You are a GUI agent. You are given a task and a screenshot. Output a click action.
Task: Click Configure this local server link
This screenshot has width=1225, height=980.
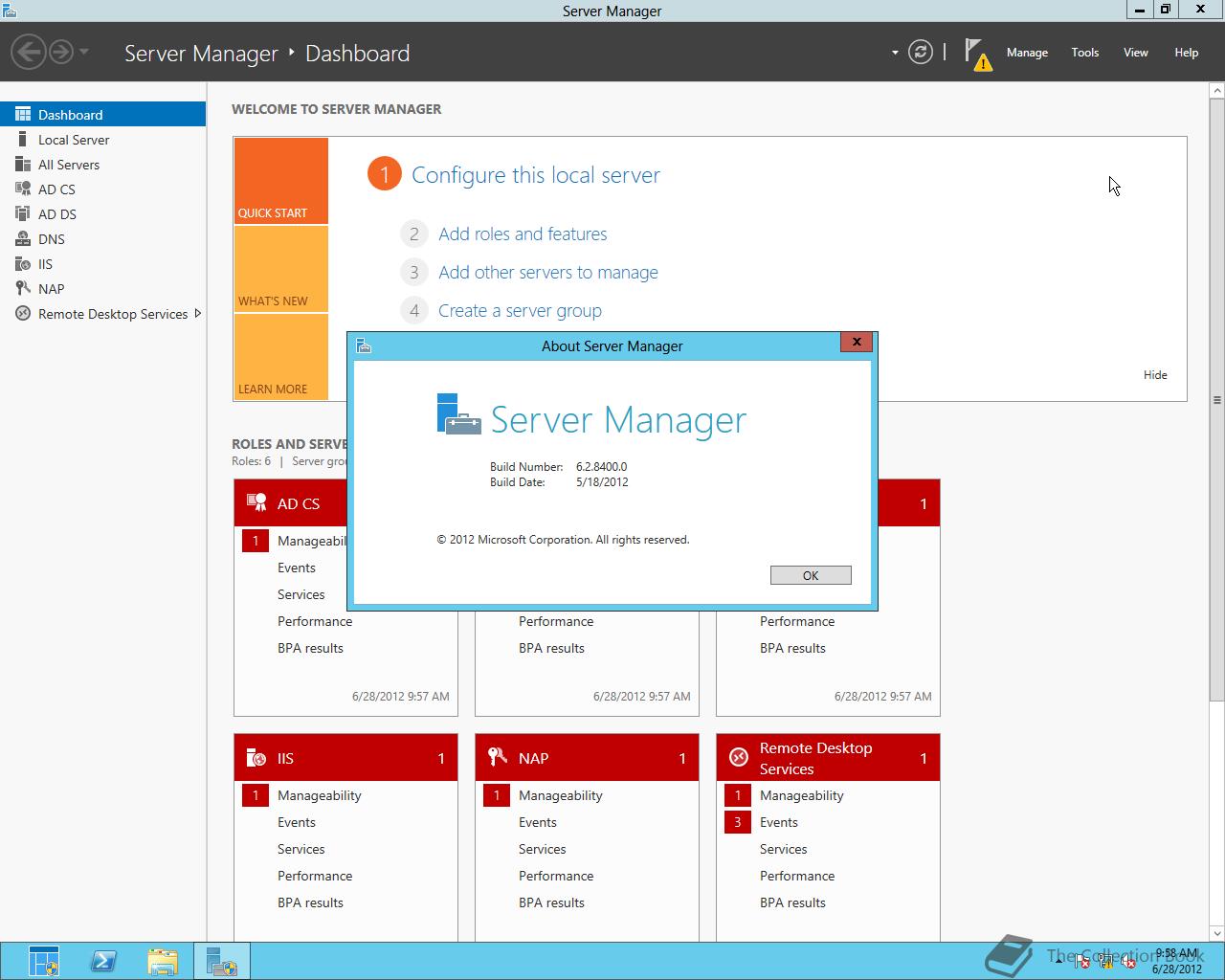tap(536, 175)
